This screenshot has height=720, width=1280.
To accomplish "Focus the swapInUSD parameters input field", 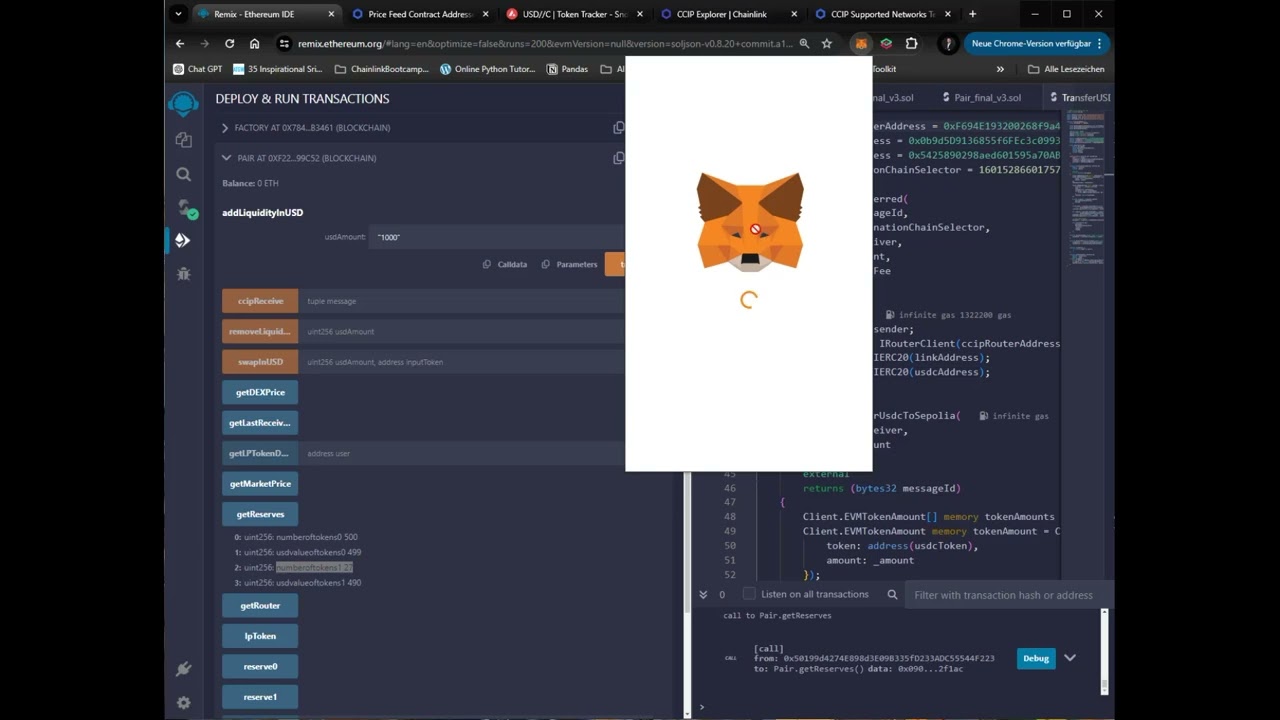I will point(462,362).
